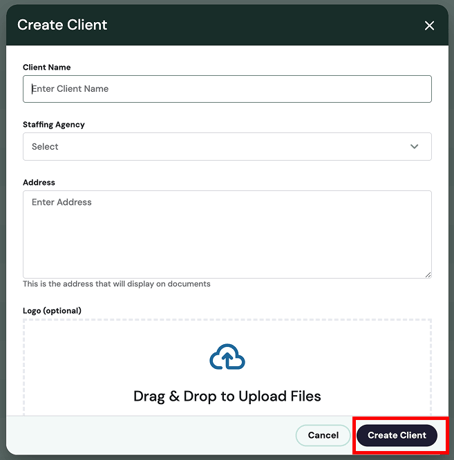This screenshot has height=460, width=454.
Task: Click the address display helper text
Action: click(117, 284)
